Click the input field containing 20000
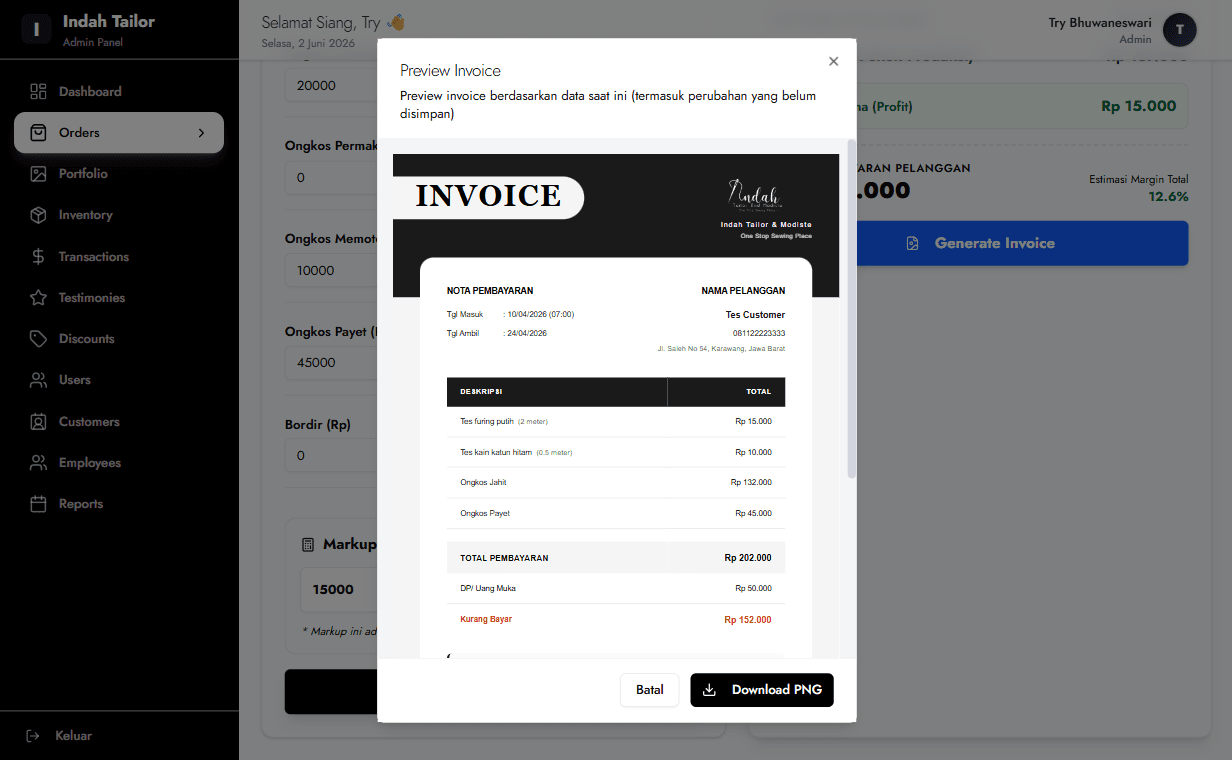This screenshot has width=1232, height=760. point(331,85)
